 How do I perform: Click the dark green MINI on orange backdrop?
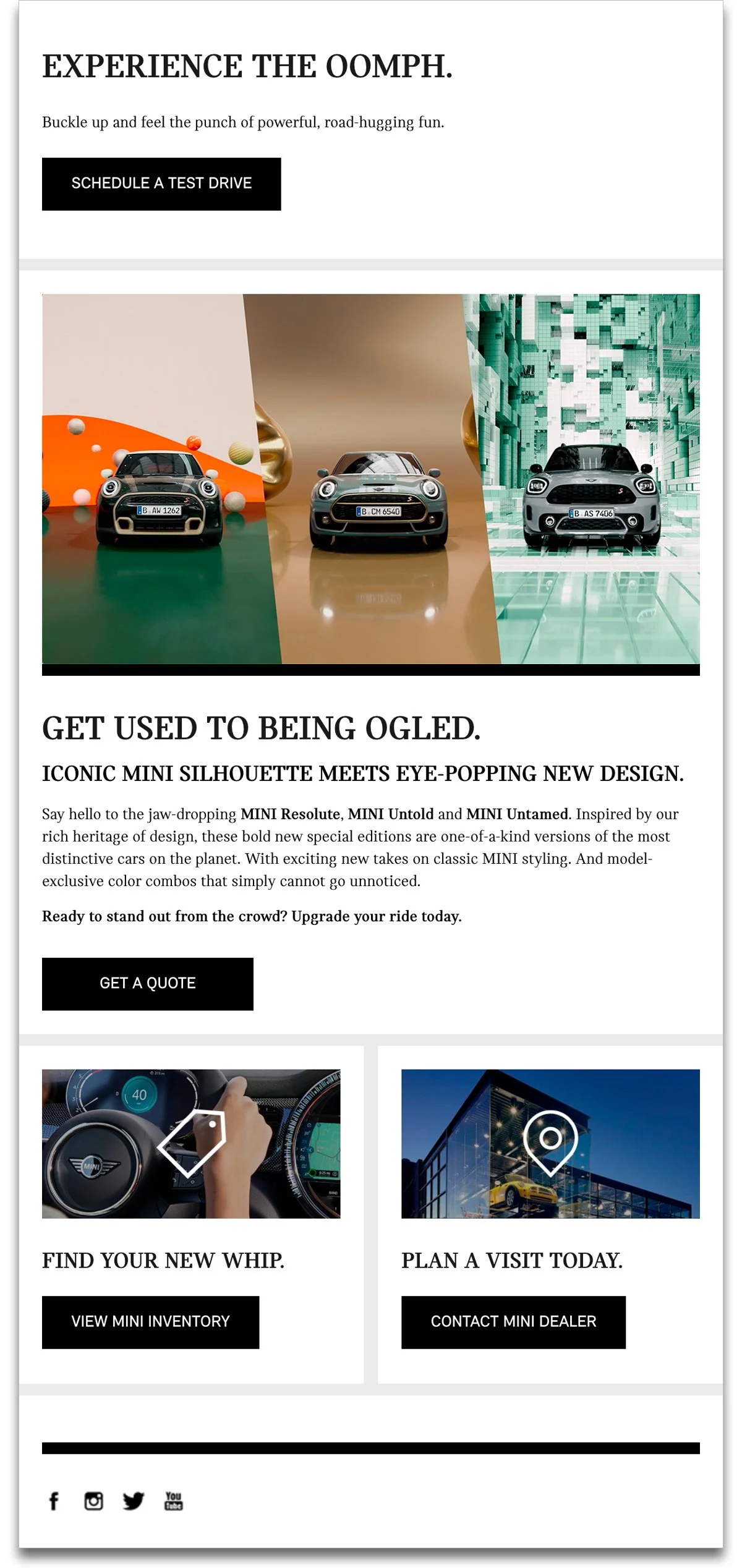[x=160, y=498]
